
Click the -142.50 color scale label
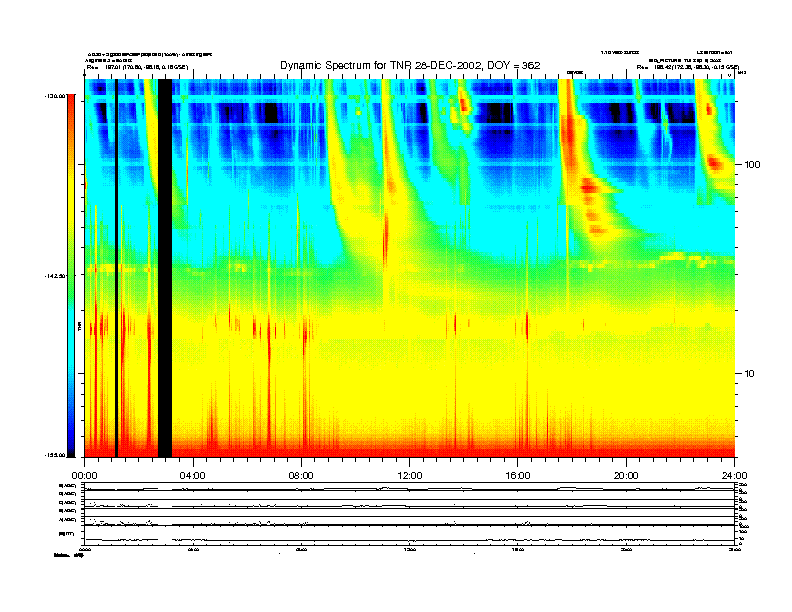[56, 276]
